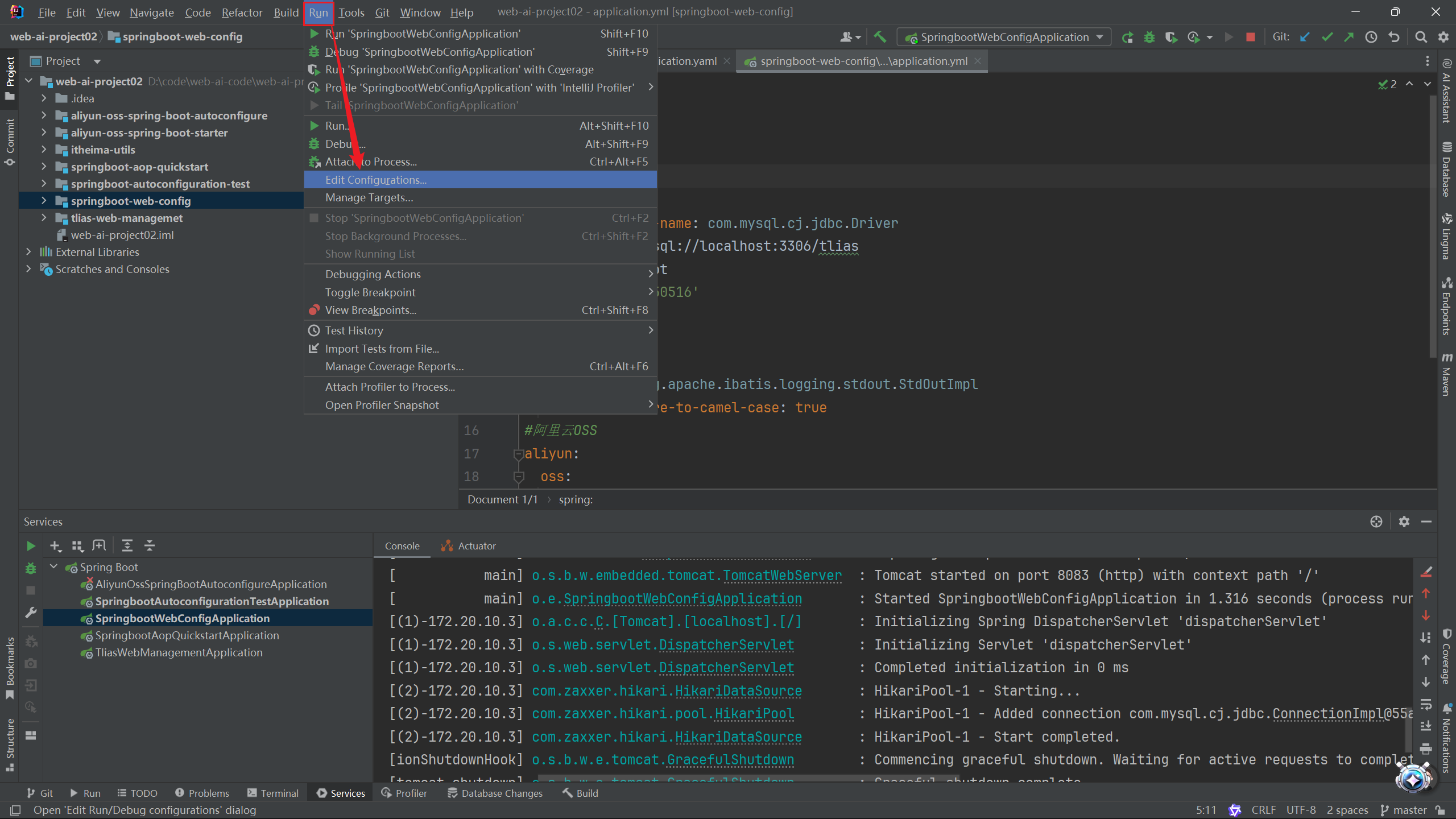1456x819 pixels.
Task: Toggle scroll to end in console
Action: point(1426,726)
